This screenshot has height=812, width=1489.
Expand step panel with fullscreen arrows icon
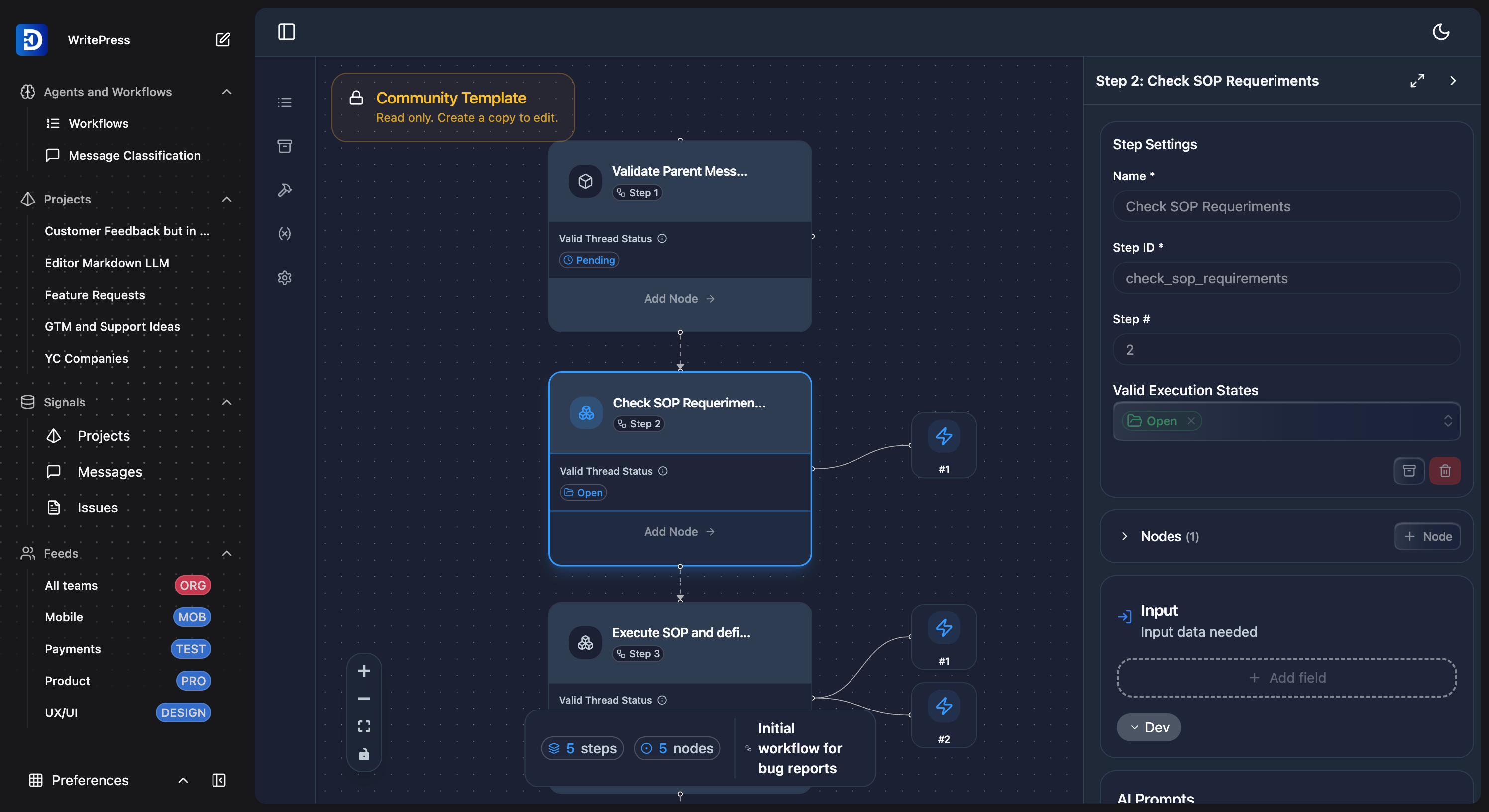click(1417, 80)
